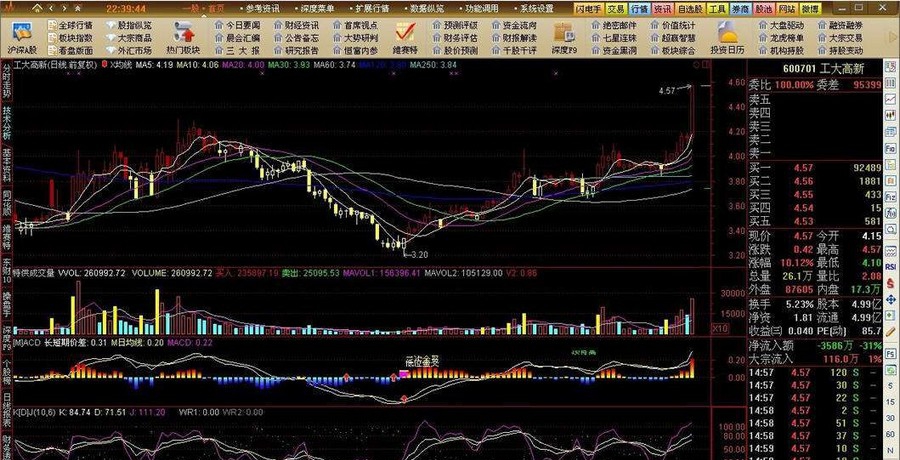
Task: Open 融资融券 margin trading
Action: click(840, 26)
